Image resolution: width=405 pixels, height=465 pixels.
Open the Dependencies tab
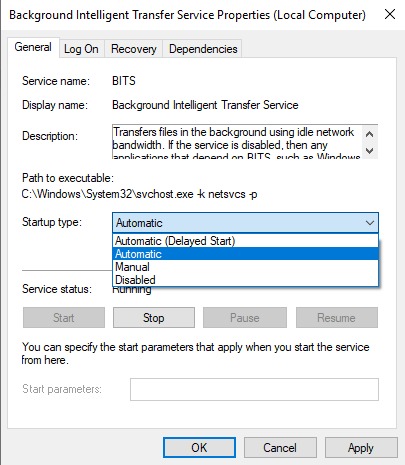click(203, 49)
